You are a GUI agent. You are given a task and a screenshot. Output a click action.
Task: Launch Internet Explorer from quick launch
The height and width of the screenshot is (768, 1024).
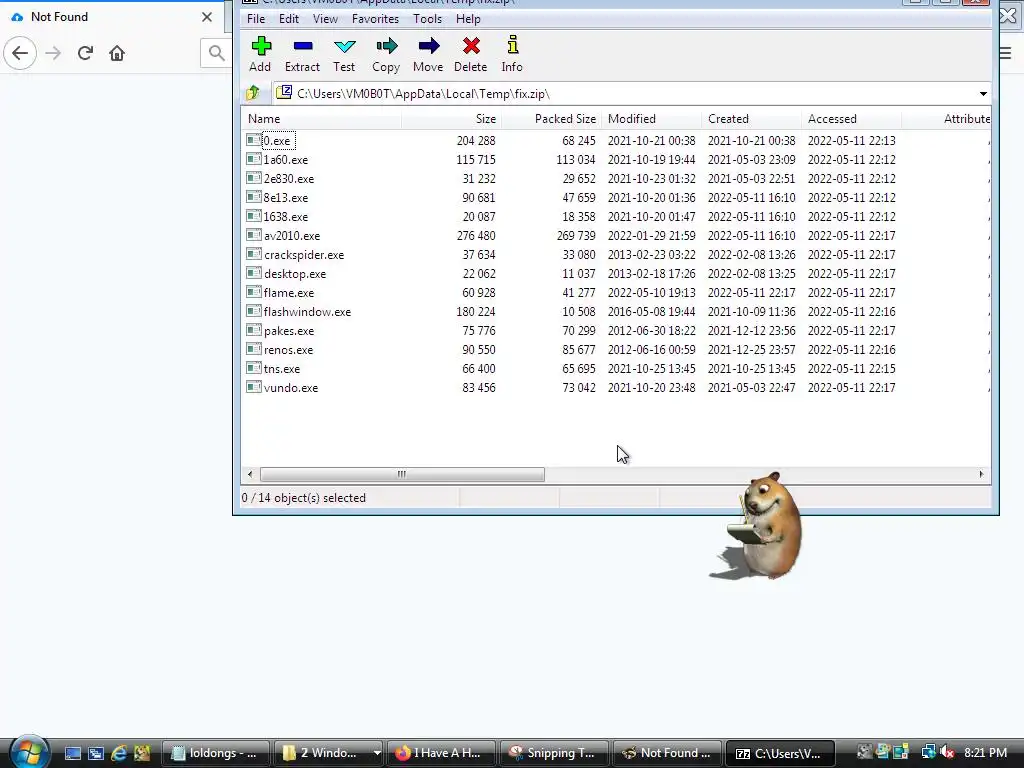pos(119,753)
